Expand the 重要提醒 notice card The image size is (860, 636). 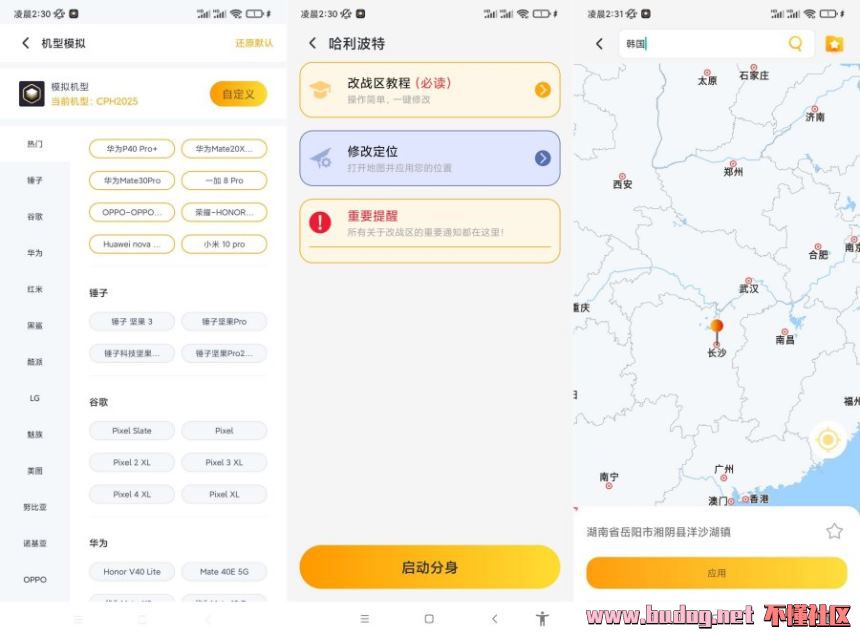(429, 230)
